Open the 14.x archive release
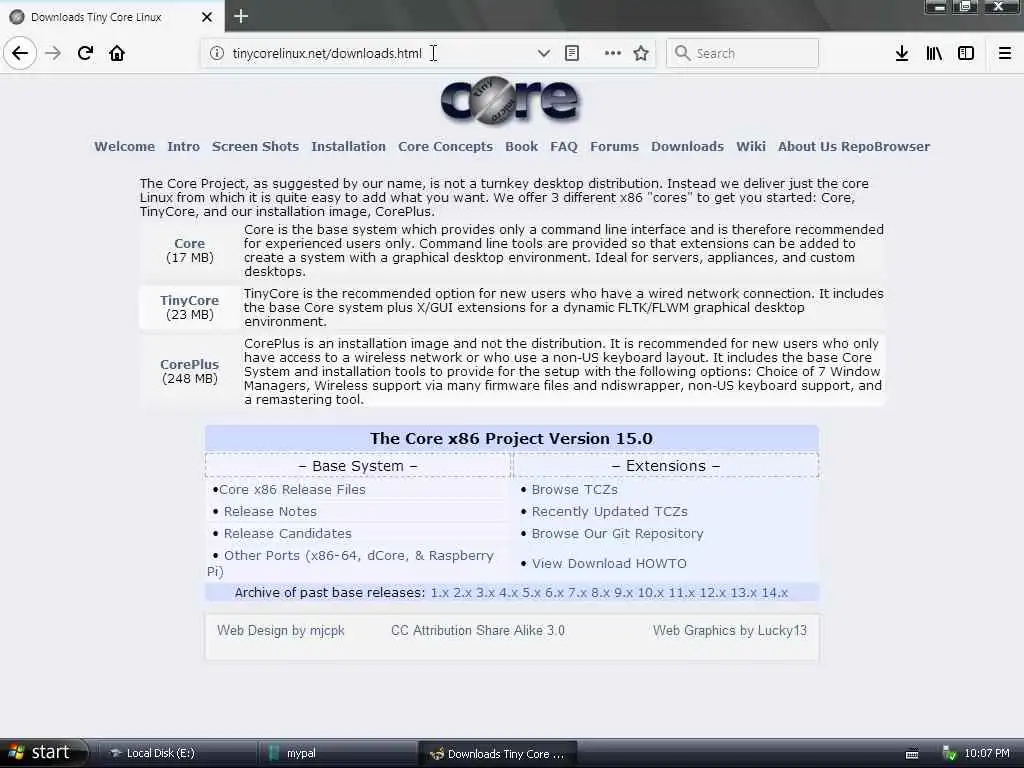 (775, 593)
